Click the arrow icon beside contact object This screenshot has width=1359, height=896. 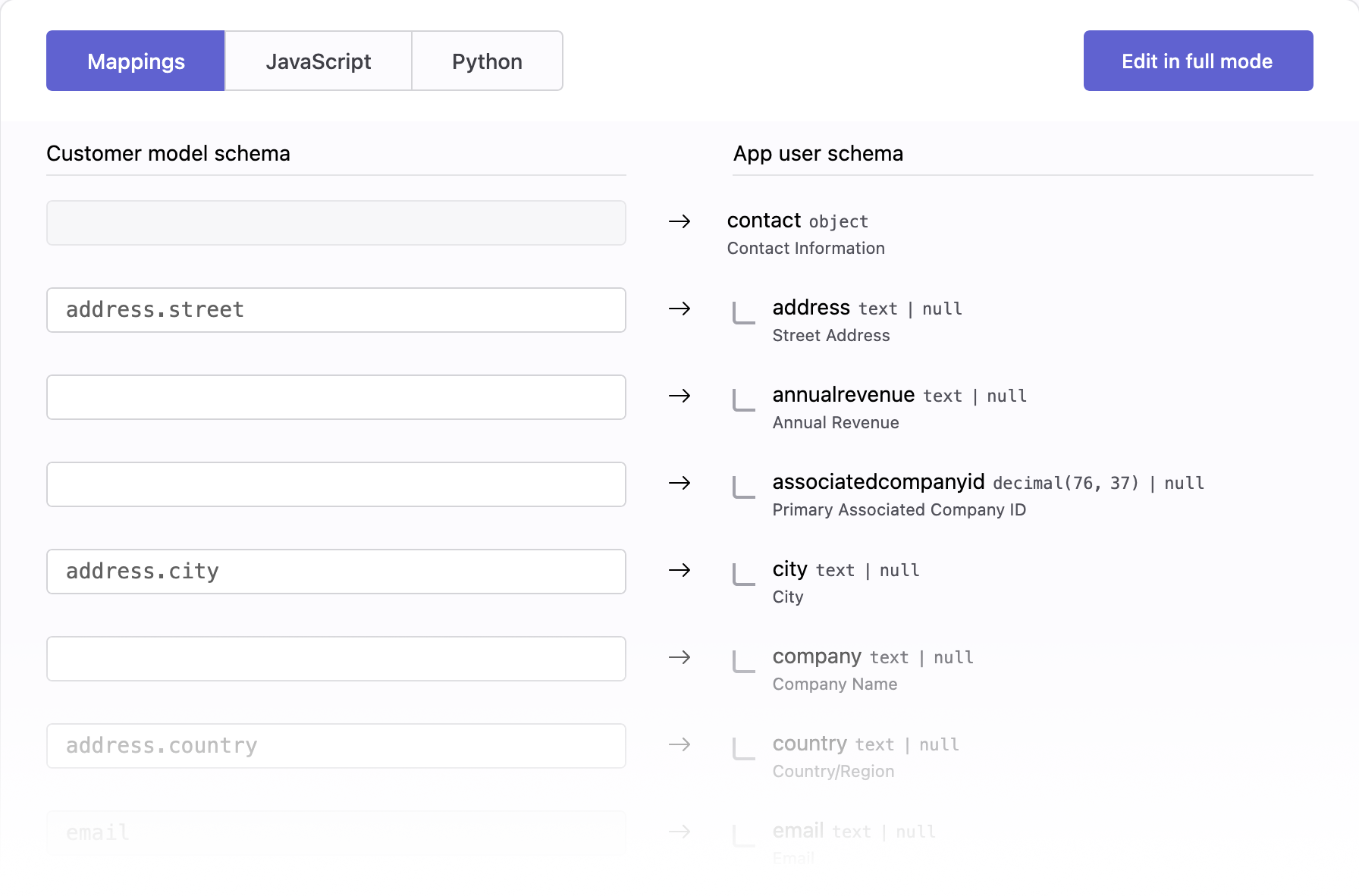point(679,221)
